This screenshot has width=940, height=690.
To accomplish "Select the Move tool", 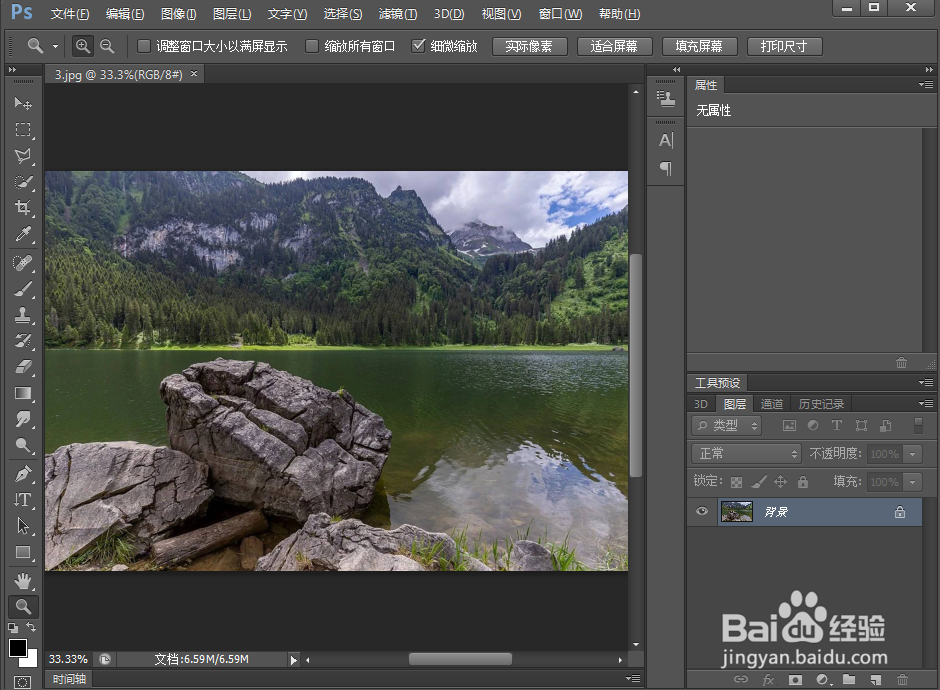I will point(23,103).
